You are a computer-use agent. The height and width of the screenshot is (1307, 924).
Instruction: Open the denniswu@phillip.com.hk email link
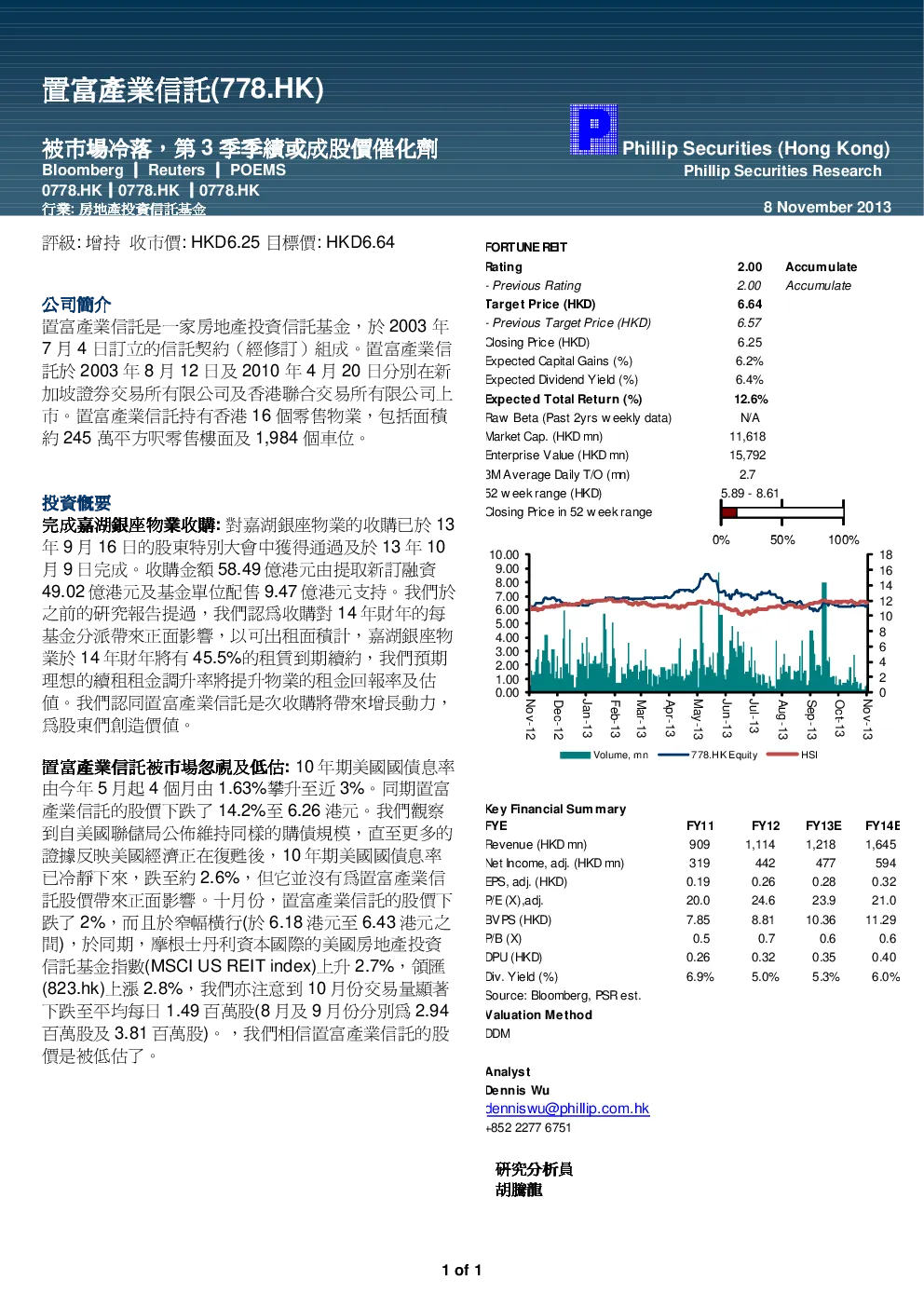coord(567,1109)
